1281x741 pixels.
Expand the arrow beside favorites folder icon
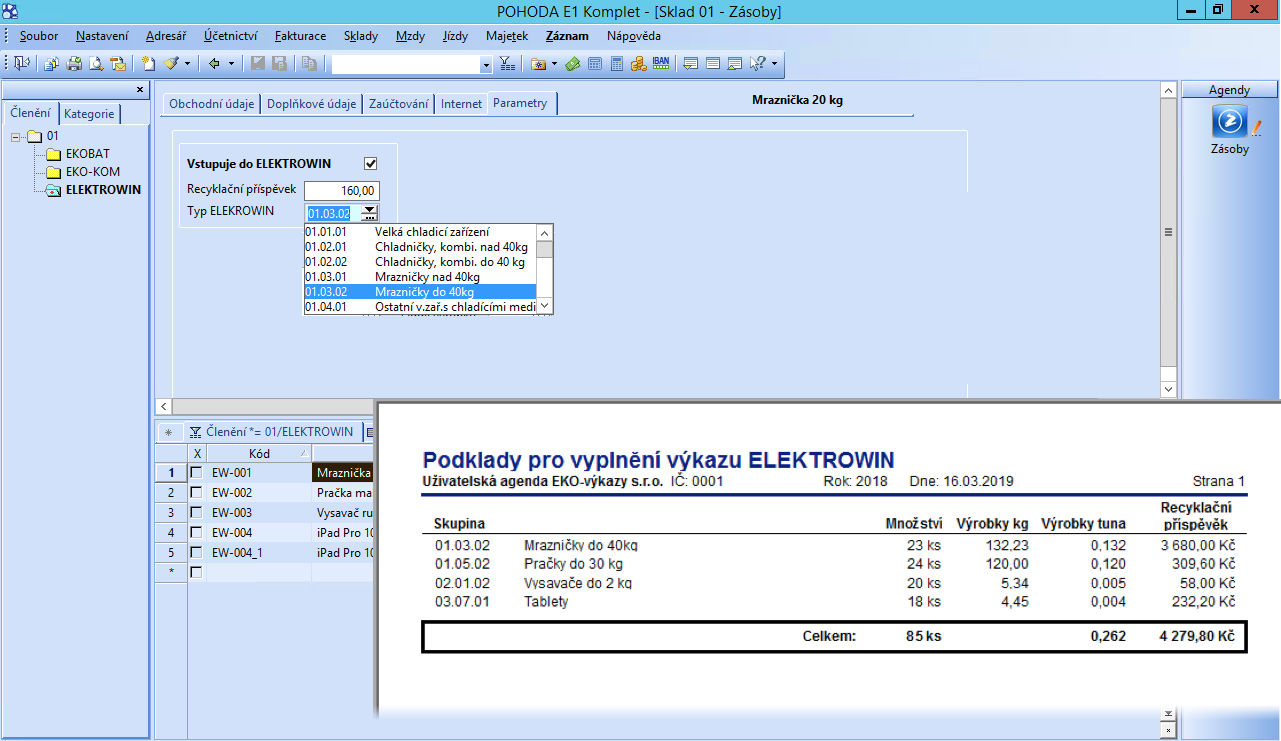(554, 63)
